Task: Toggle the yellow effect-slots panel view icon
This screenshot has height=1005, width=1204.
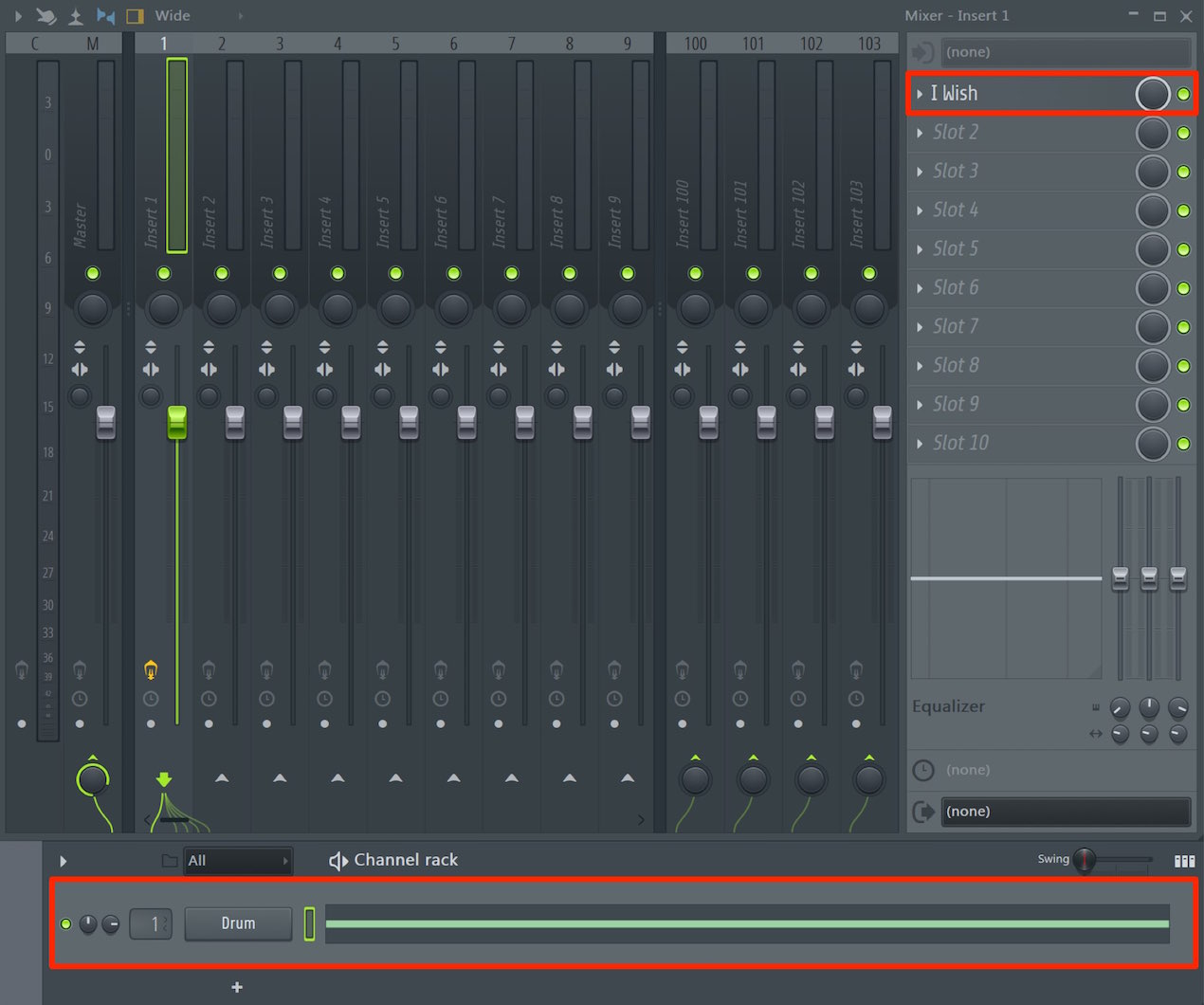Action: coord(135,15)
